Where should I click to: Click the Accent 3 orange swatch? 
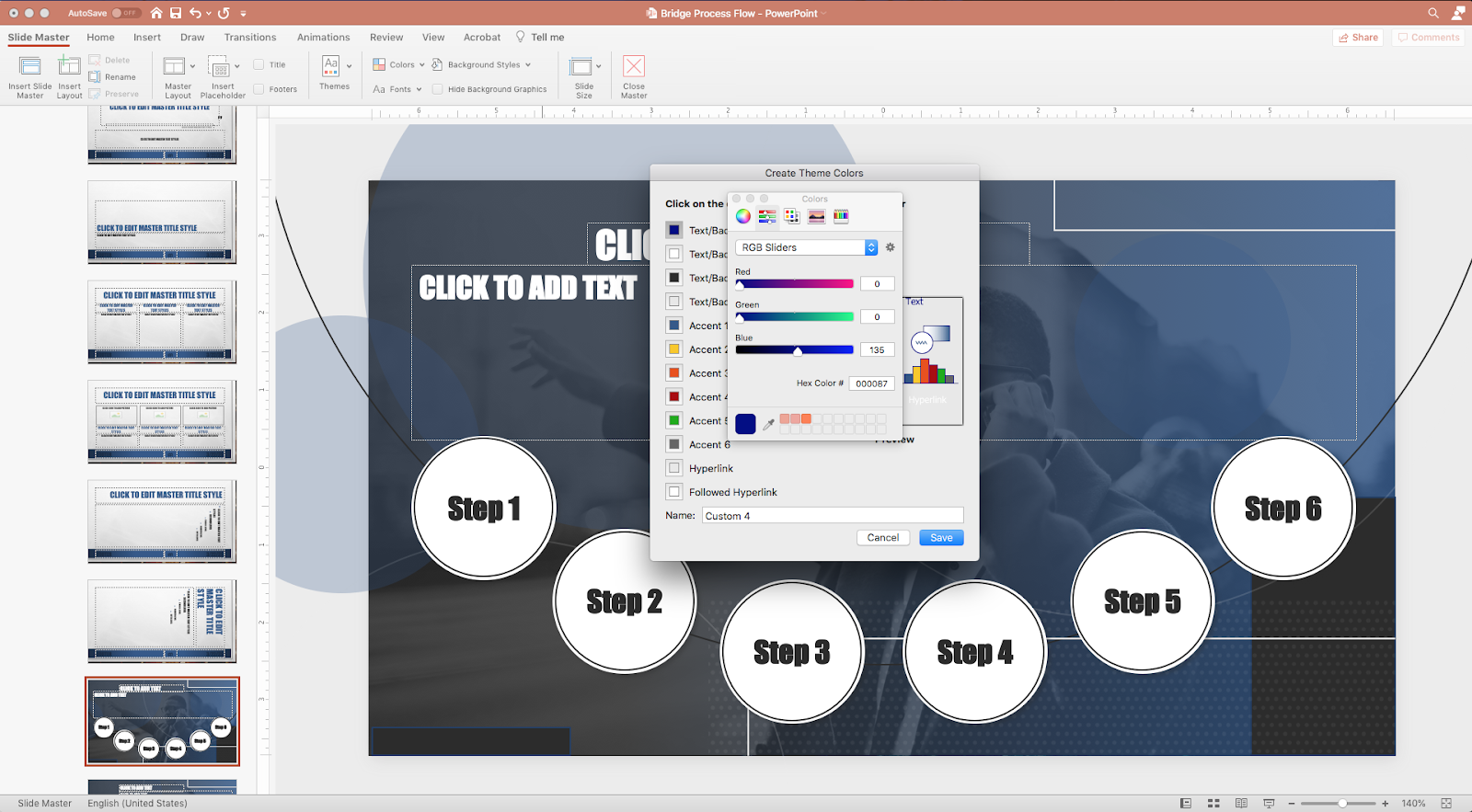click(674, 372)
